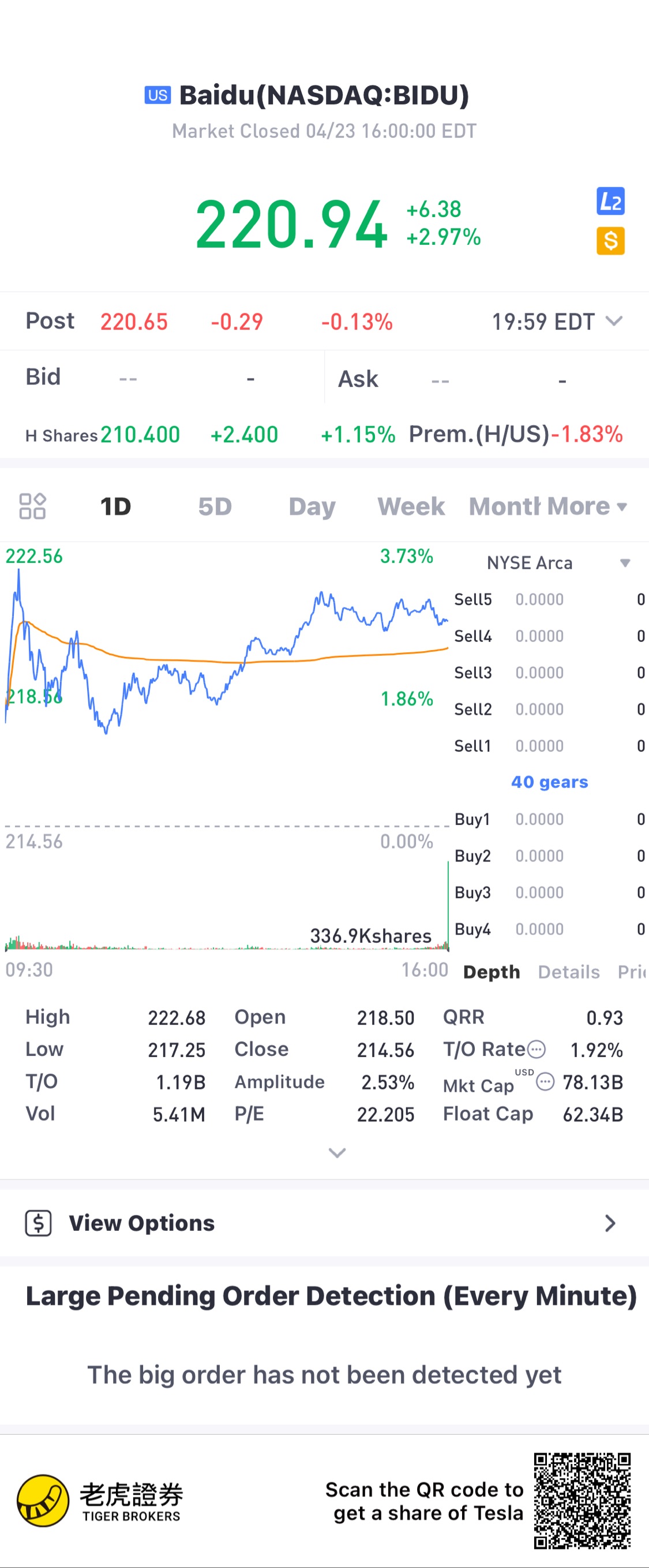Switch chart to 5D tab
The height and width of the screenshot is (1568, 649).
pos(215,506)
